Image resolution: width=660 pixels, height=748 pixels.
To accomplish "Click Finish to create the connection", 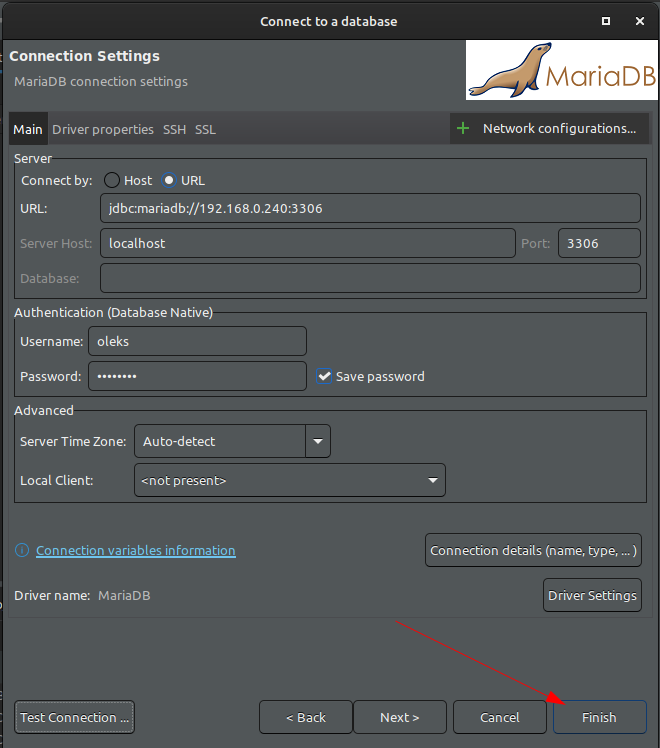I will coord(599,717).
